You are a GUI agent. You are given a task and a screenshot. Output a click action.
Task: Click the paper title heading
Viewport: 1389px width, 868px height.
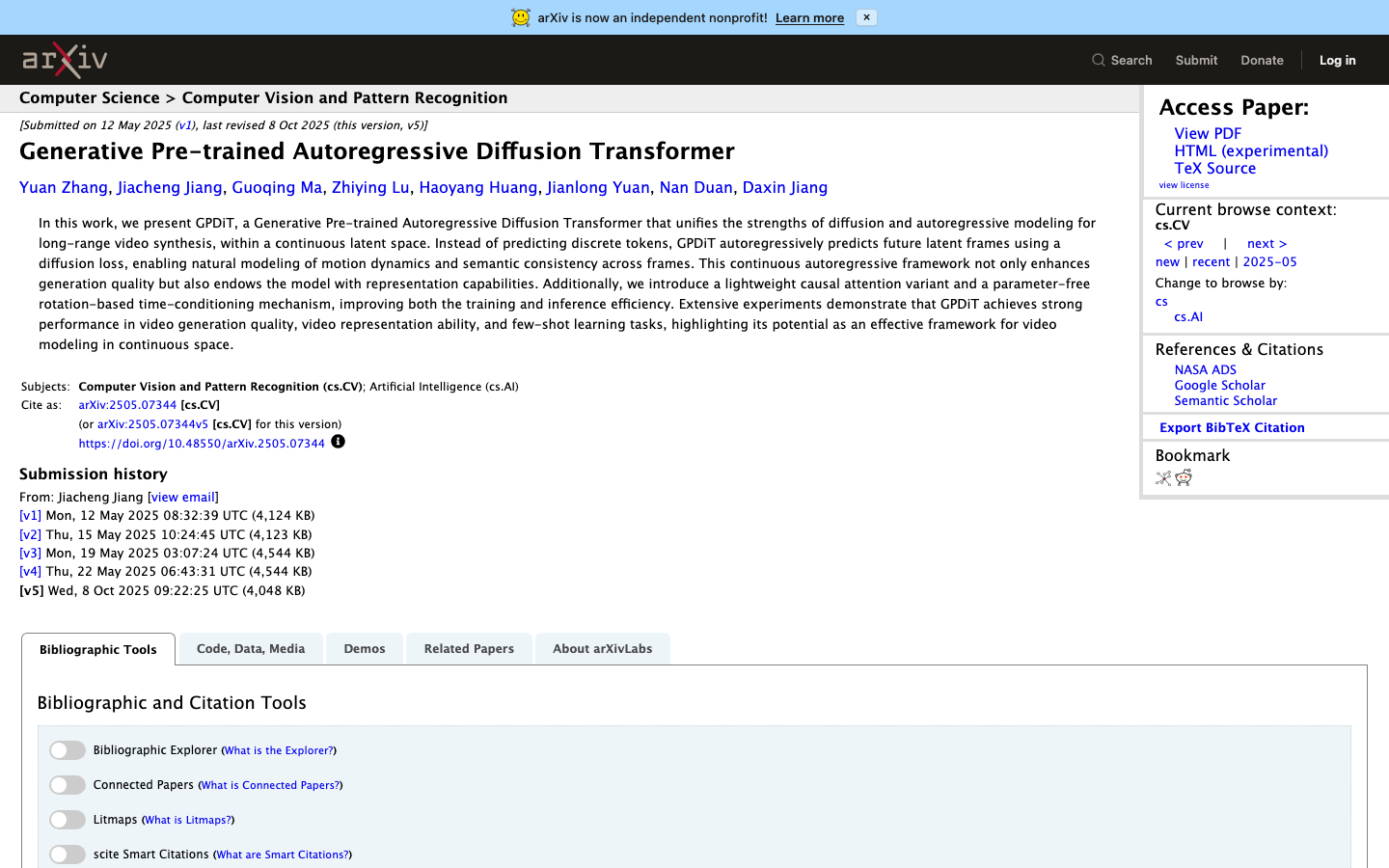point(377,151)
